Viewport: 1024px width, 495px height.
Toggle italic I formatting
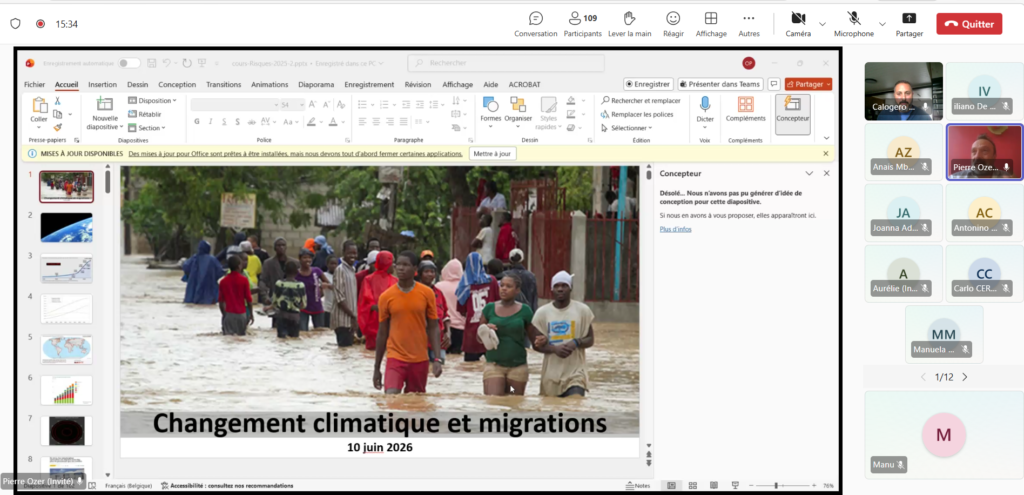[x=210, y=121]
